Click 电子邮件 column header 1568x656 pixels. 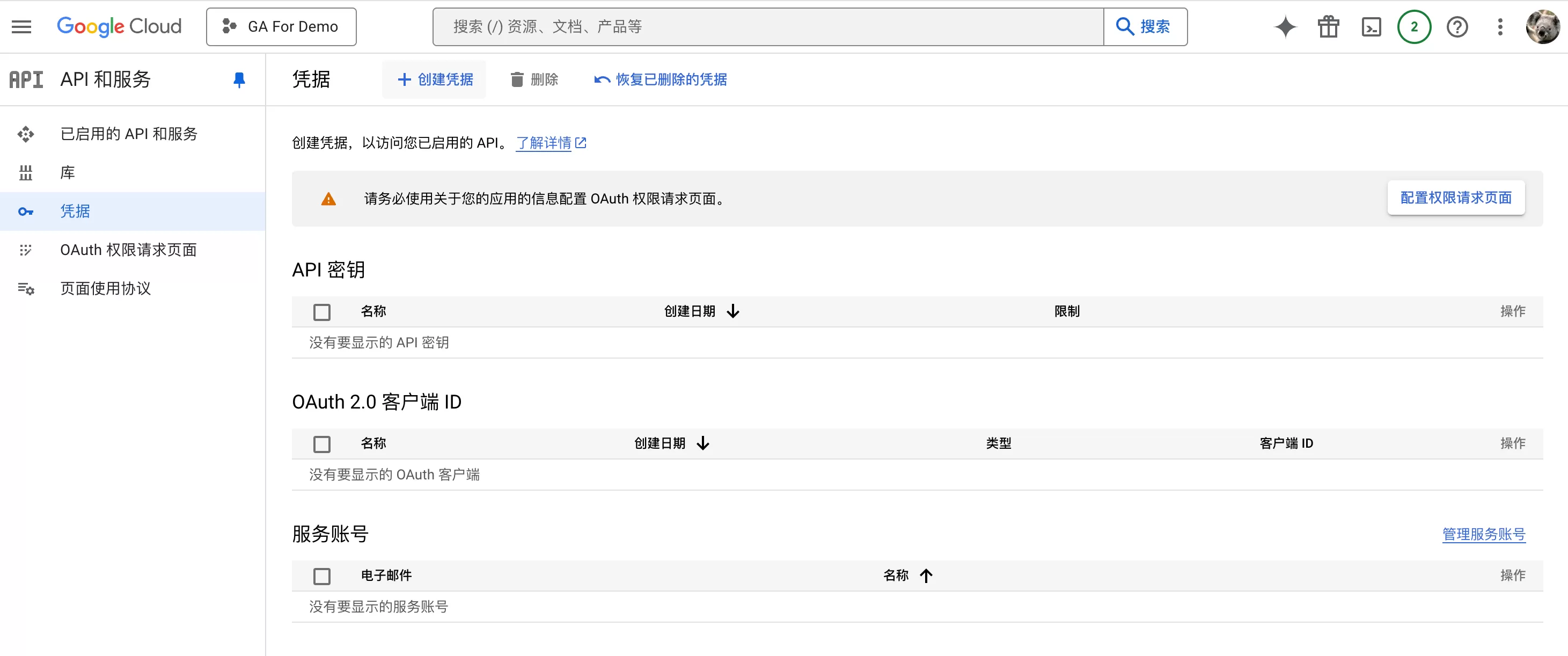(386, 575)
